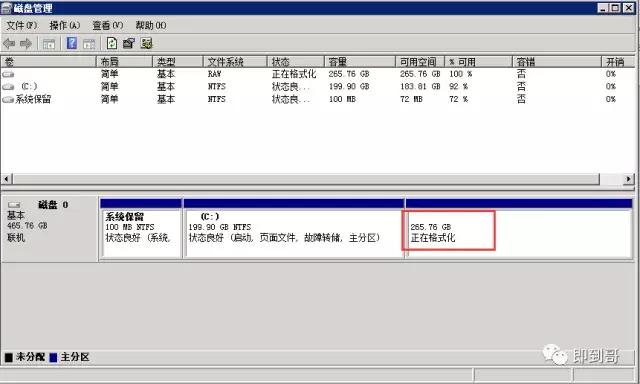Sort by the 布局 column header
The image size is (640, 384).
pyautogui.click(x=124, y=62)
